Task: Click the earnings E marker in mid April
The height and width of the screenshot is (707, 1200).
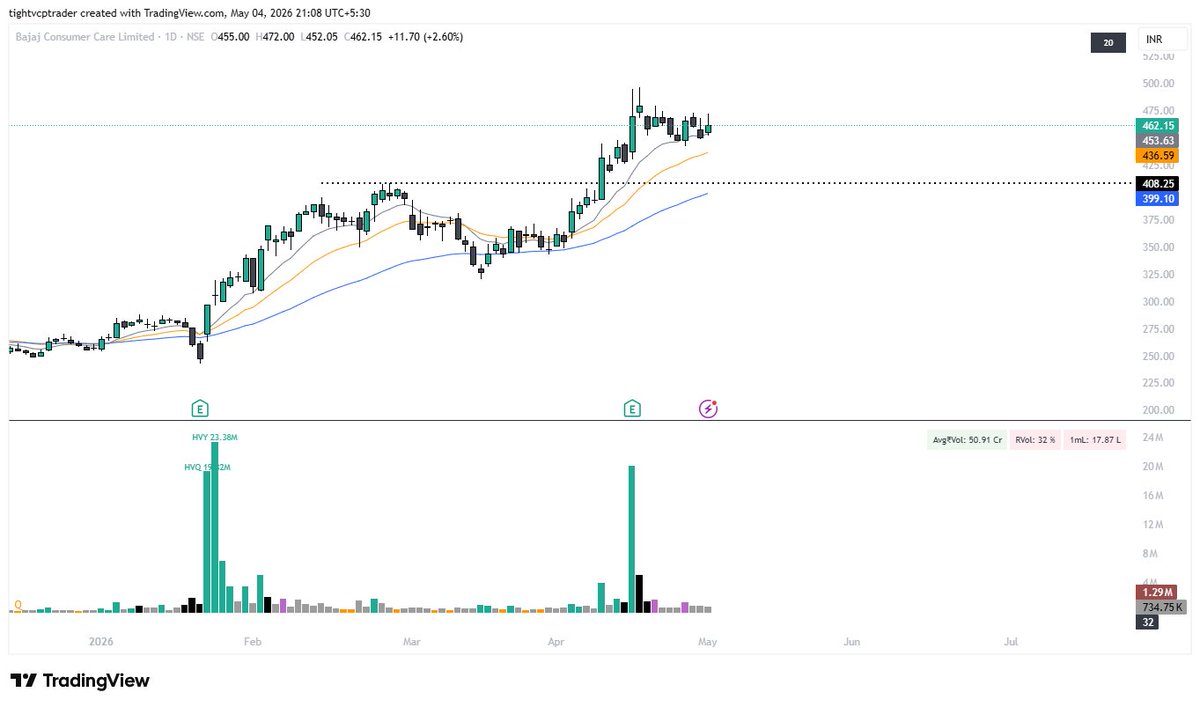Action: [x=632, y=408]
